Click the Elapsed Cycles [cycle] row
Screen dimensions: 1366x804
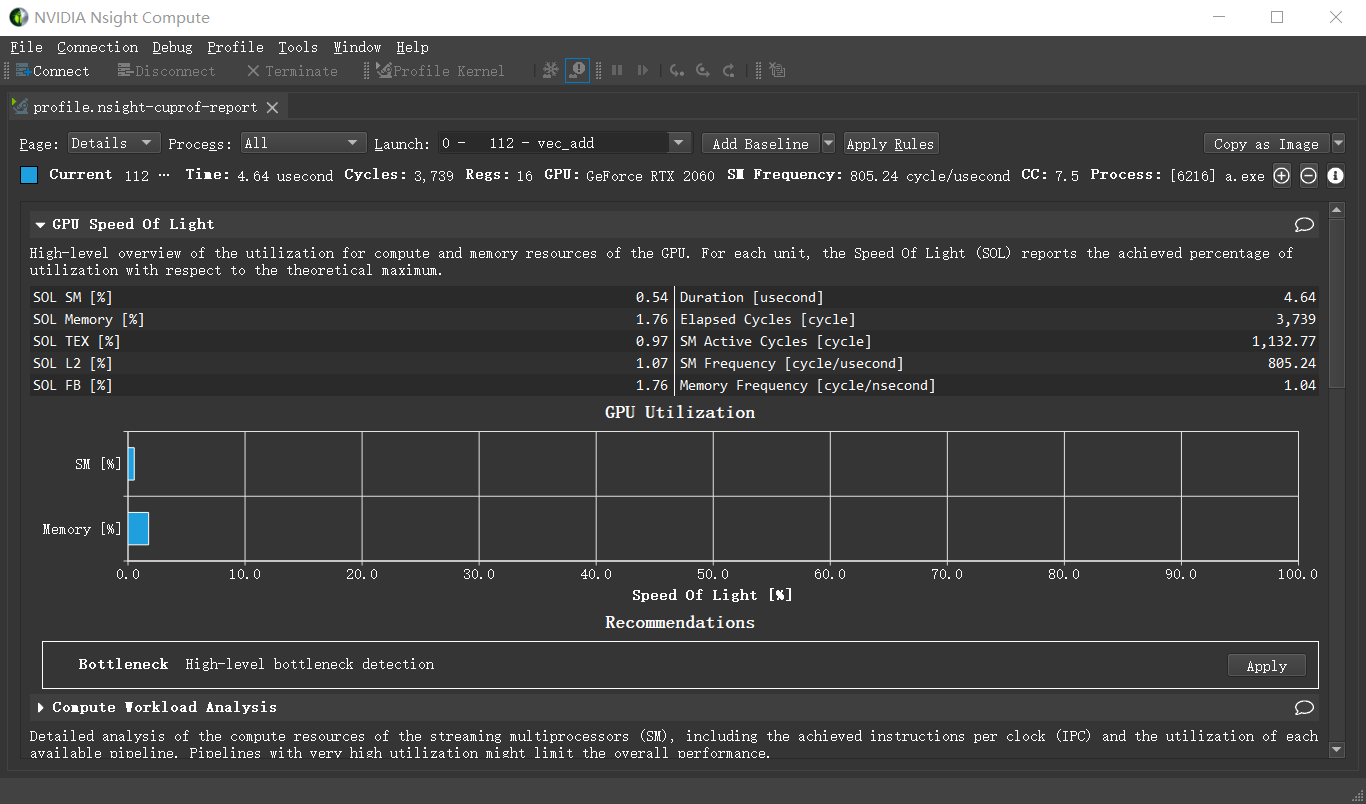pyautogui.click(x=997, y=319)
